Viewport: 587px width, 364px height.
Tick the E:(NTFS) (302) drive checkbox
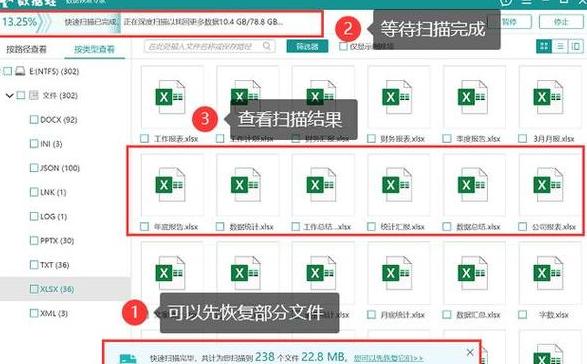(7, 71)
